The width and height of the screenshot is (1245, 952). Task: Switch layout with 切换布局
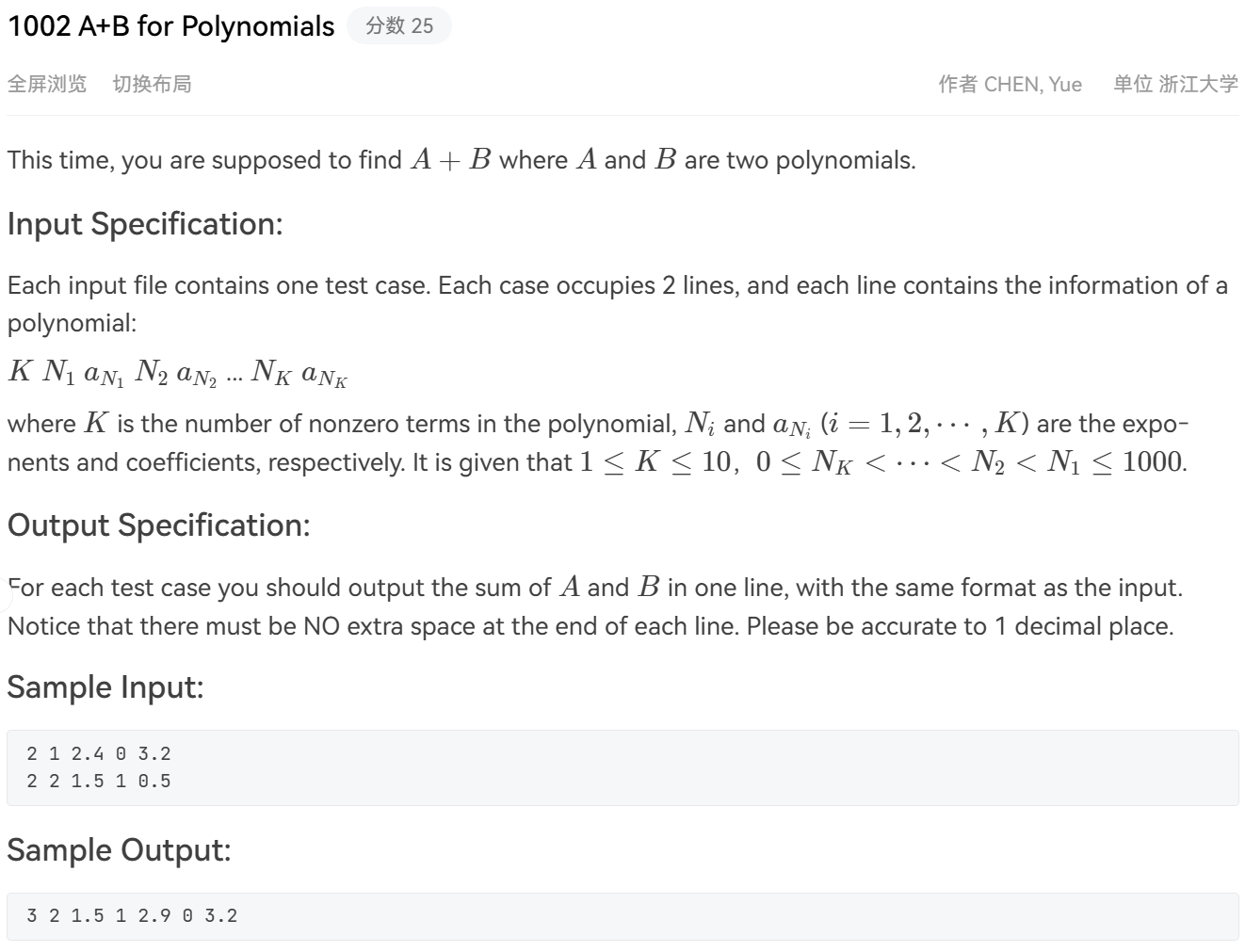pyautogui.click(x=152, y=84)
